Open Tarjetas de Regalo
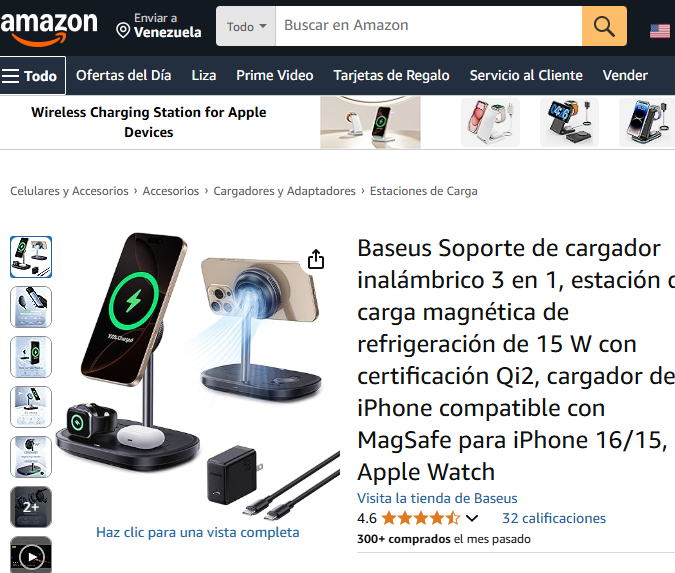This screenshot has height=573, width=675. 391,75
